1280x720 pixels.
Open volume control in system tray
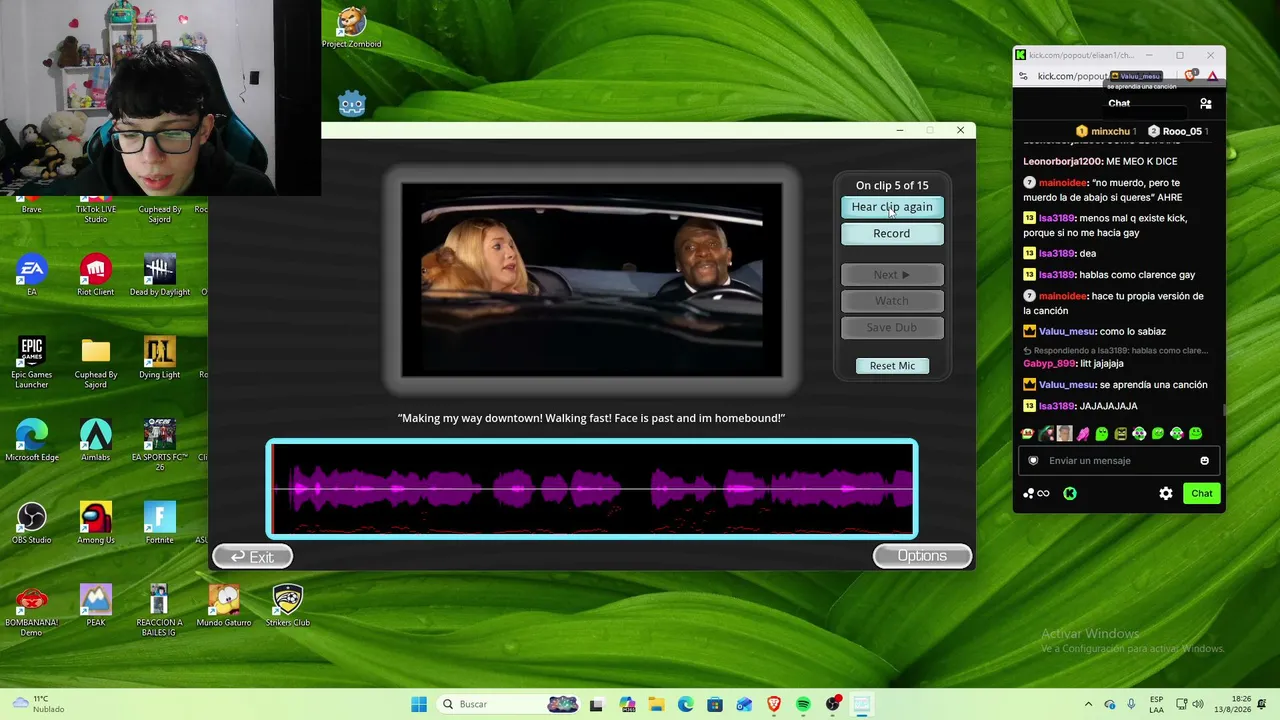(x=1198, y=704)
